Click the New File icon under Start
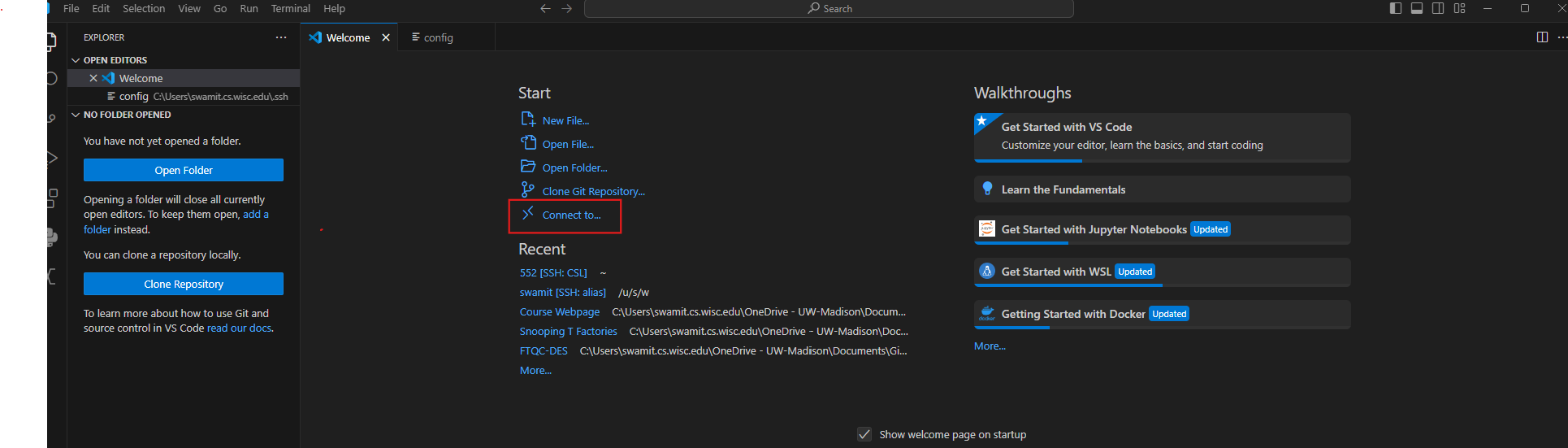This screenshot has height=448, width=1568. (528, 120)
